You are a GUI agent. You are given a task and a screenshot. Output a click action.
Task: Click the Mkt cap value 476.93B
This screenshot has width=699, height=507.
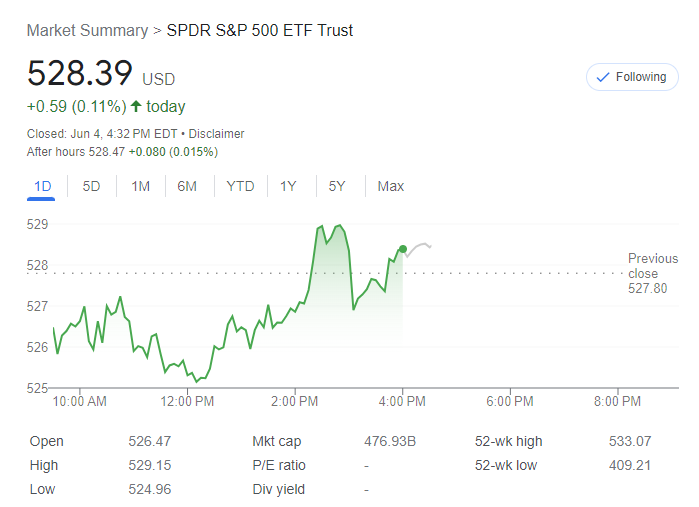(390, 441)
